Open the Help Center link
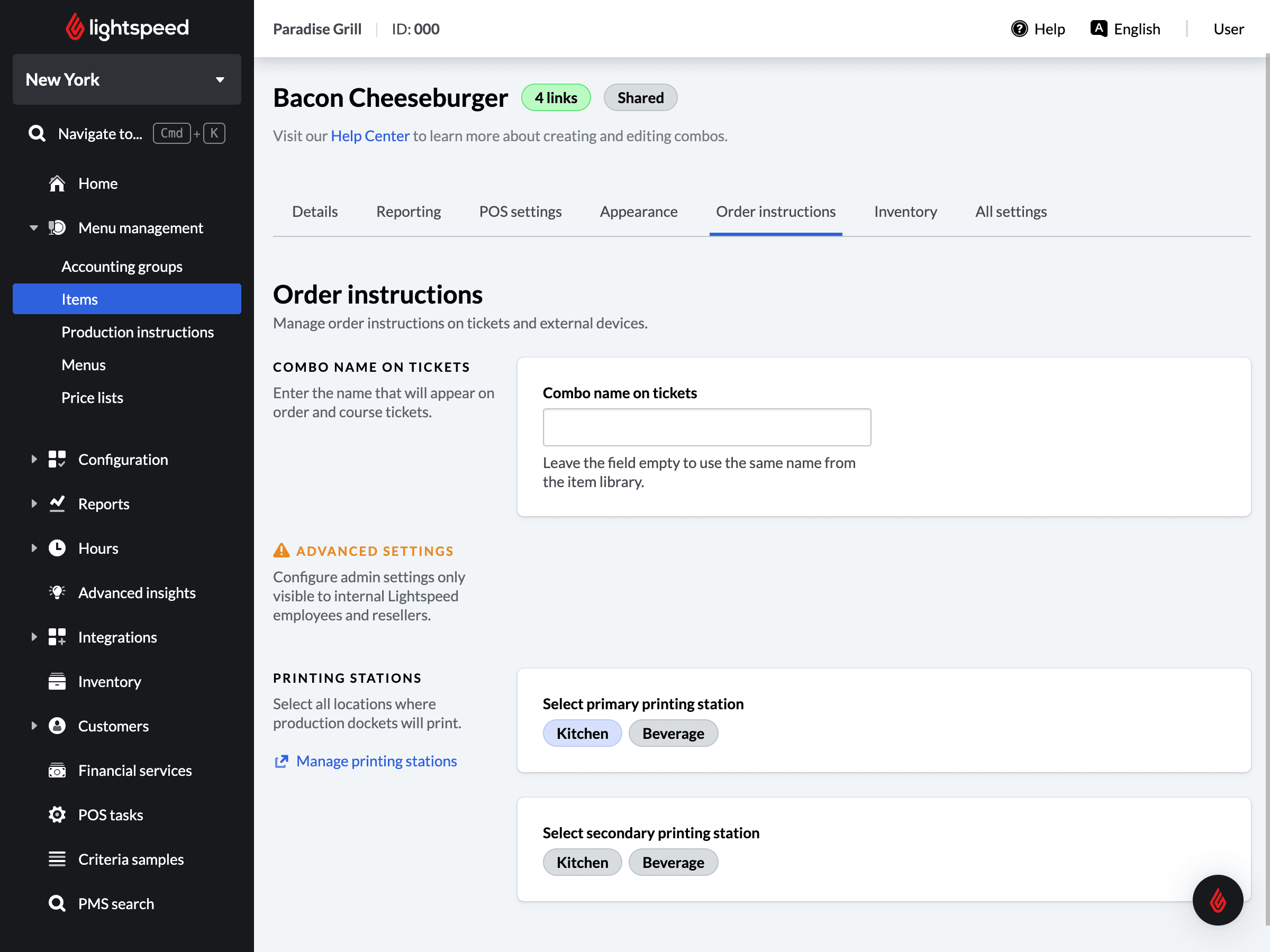Viewport: 1270px width, 952px height. (x=370, y=136)
